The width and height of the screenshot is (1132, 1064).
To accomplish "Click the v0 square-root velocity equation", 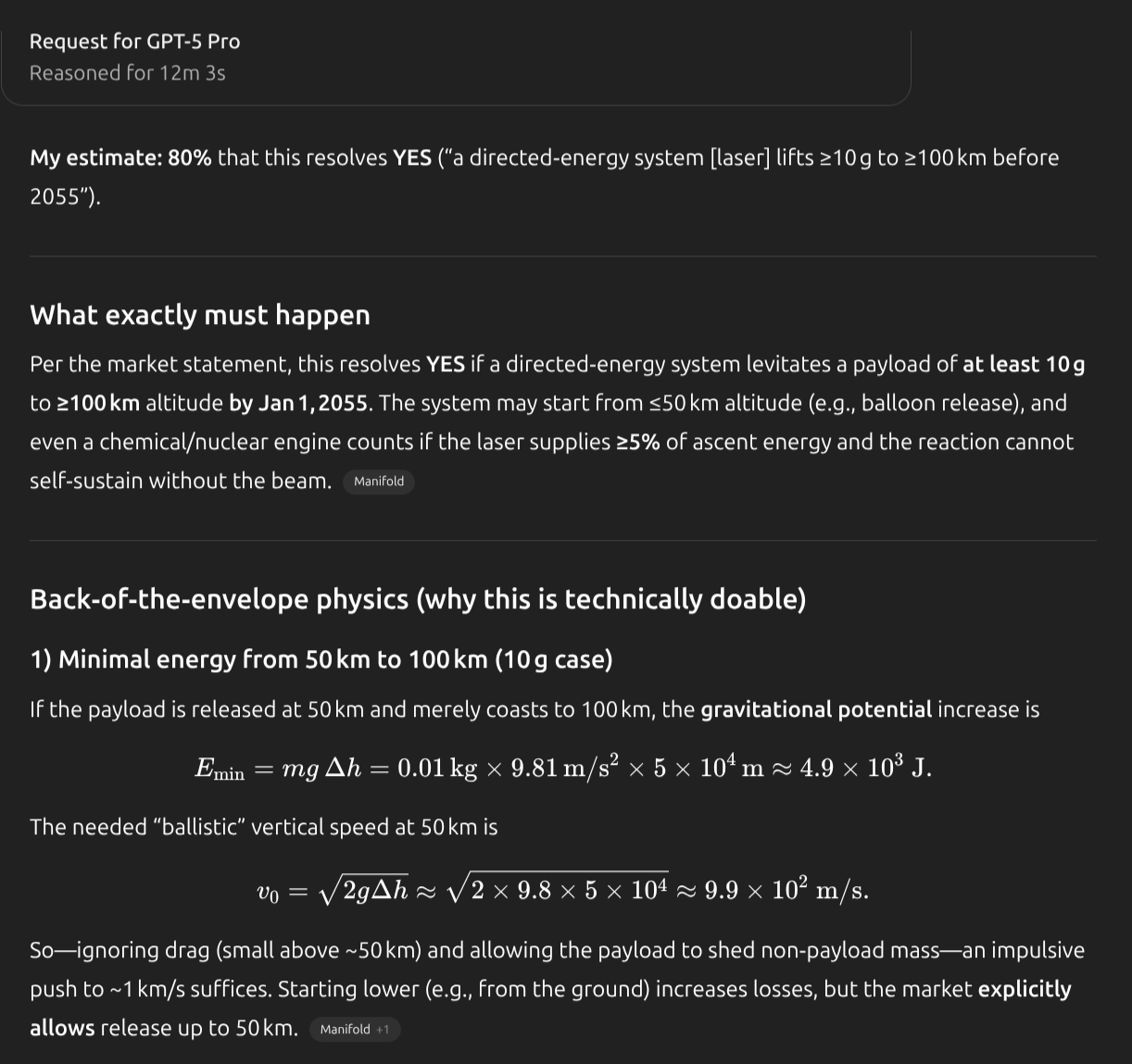I will tap(562, 890).
